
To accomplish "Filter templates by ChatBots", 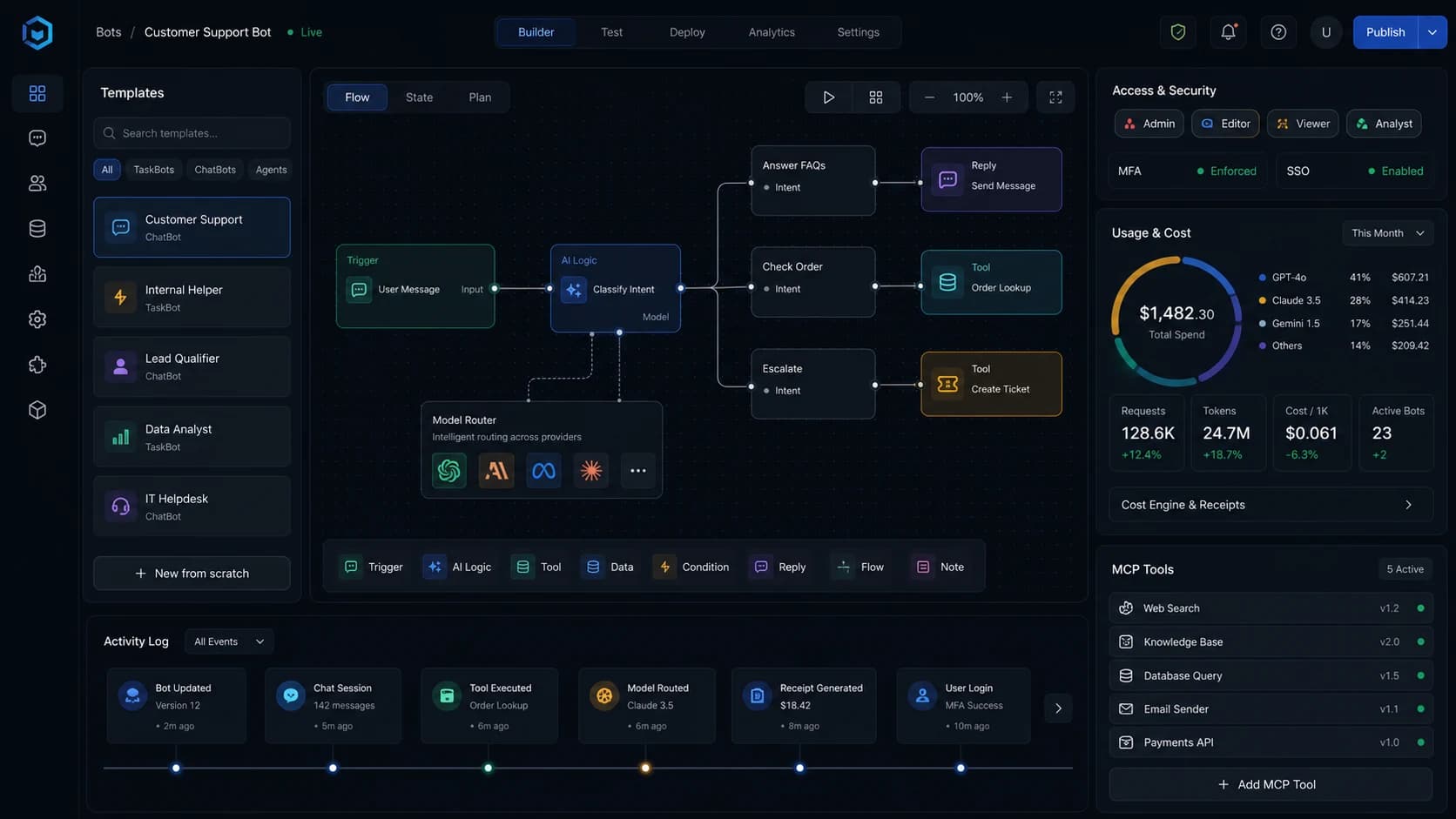I will [215, 170].
